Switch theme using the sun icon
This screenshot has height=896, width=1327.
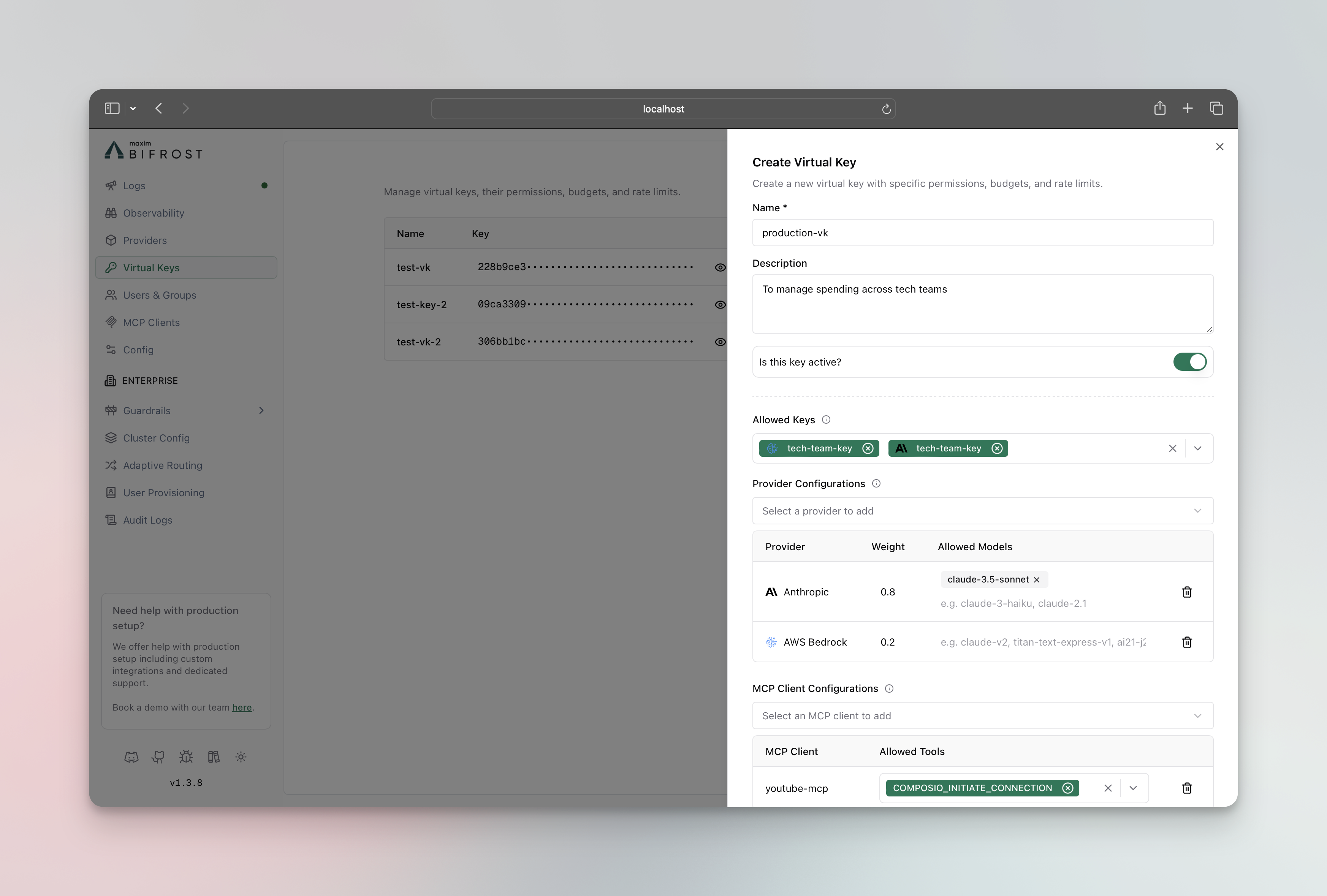(241, 757)
